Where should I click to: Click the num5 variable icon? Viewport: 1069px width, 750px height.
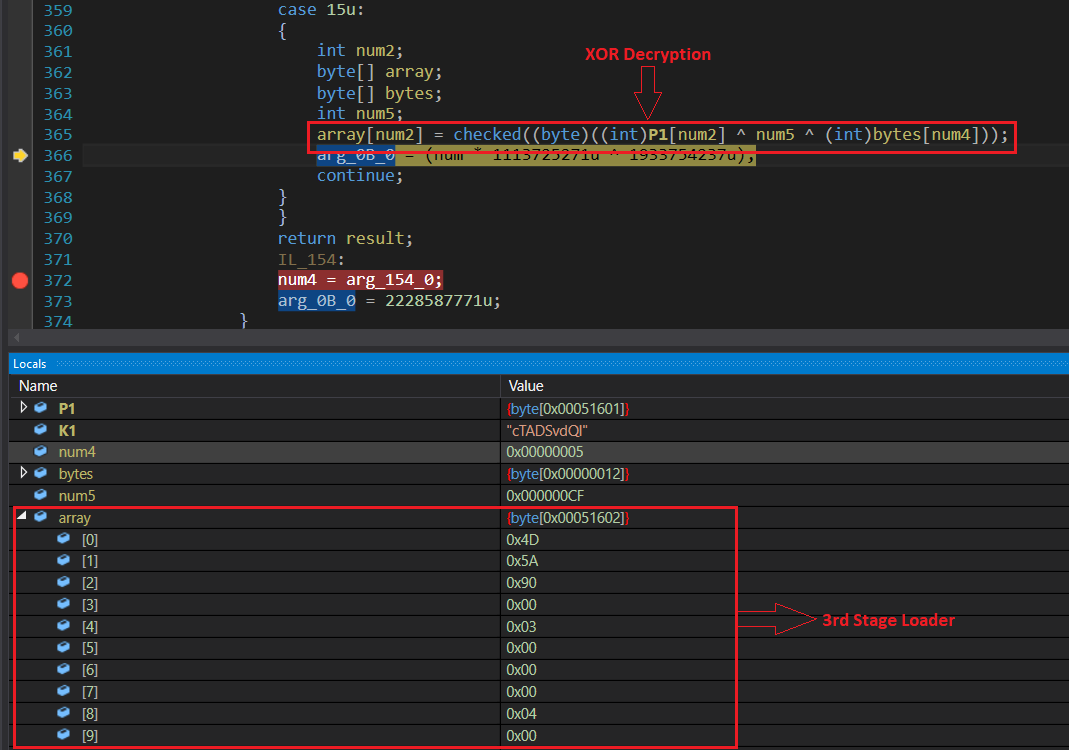pyautogui.click(x=41, y=494)
